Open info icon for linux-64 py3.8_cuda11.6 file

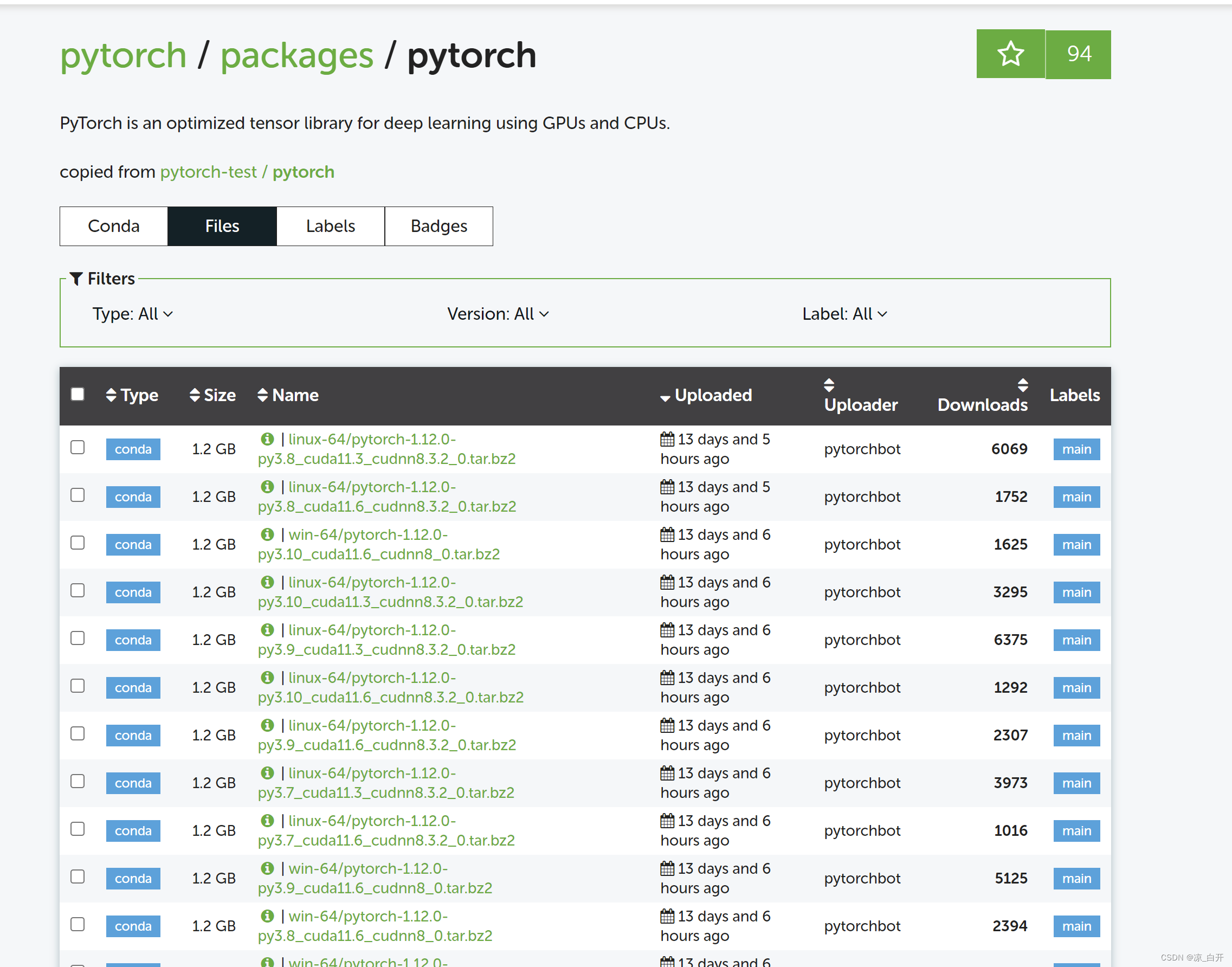267,486
